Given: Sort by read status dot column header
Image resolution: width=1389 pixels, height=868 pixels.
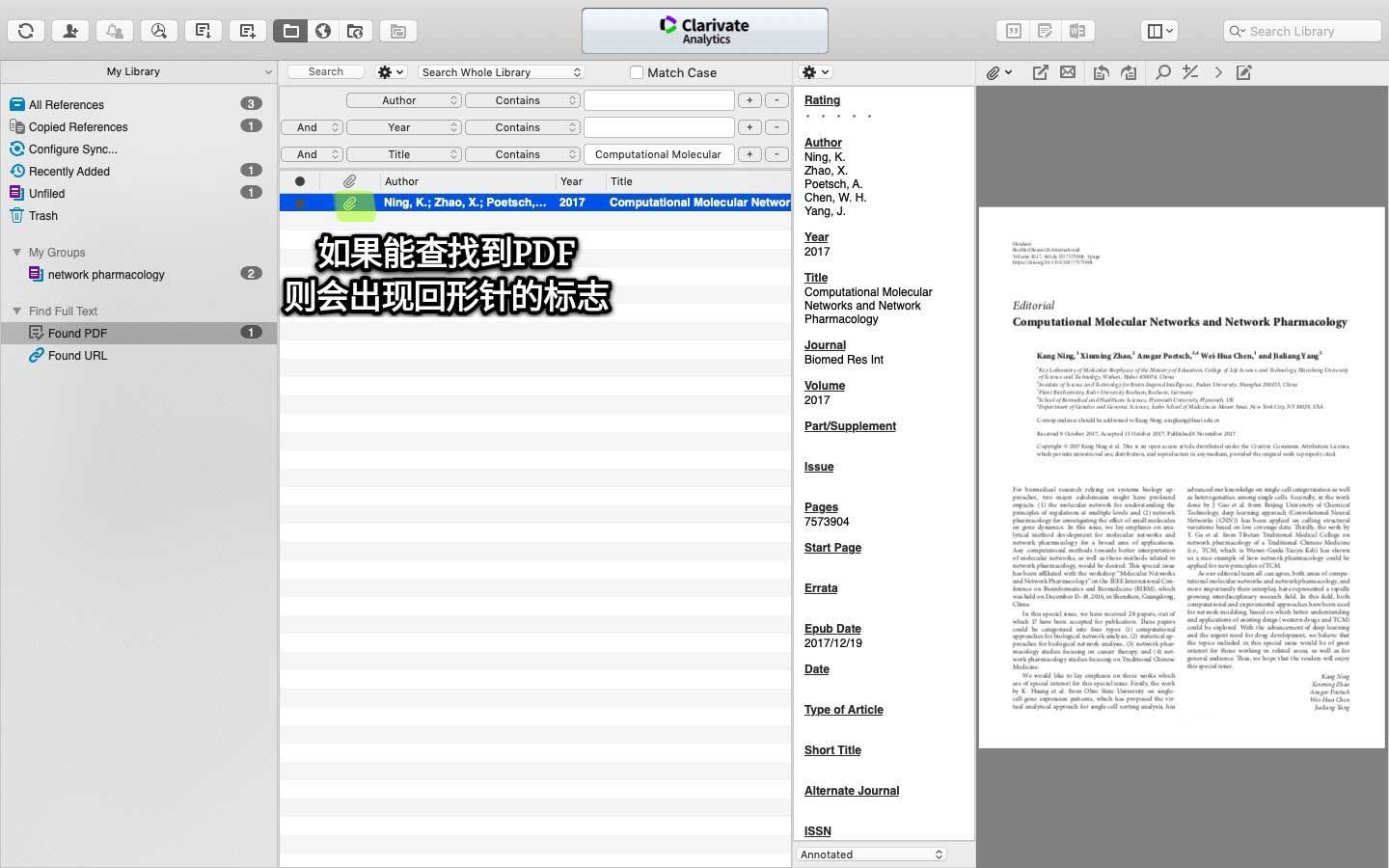Looking at the screenshot, I should pos(300,181).
